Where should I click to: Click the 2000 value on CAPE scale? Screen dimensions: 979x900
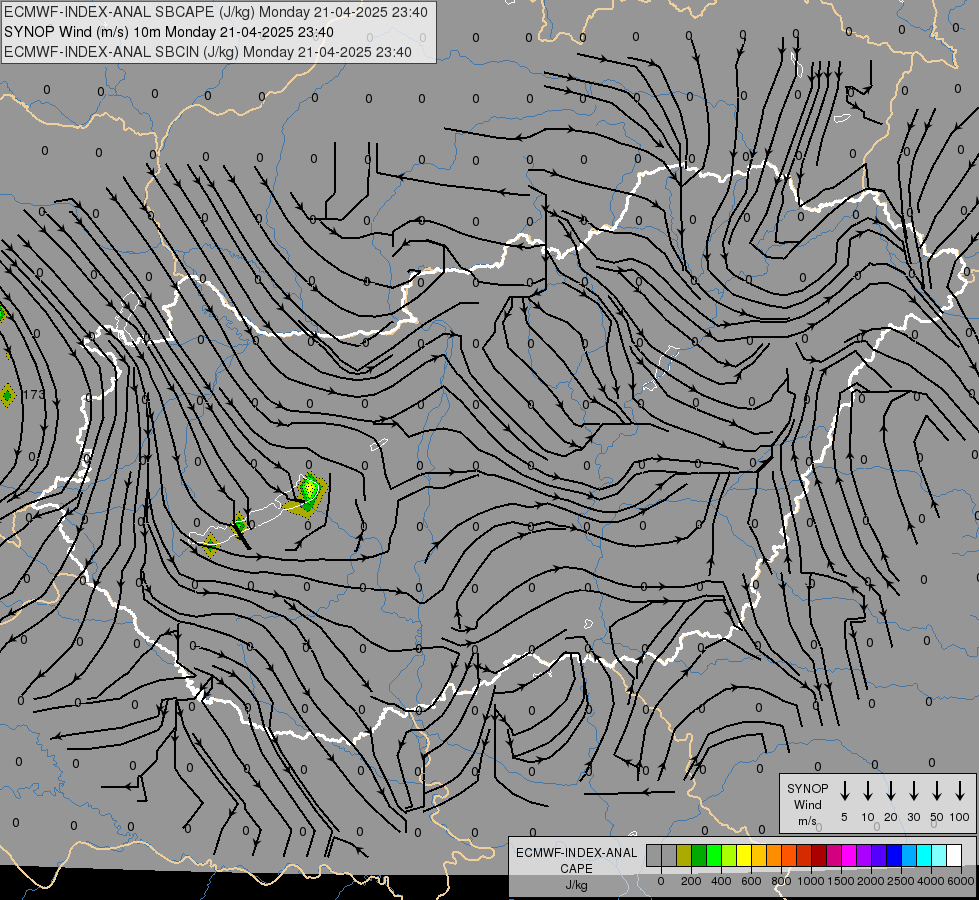tap(871, 881)
